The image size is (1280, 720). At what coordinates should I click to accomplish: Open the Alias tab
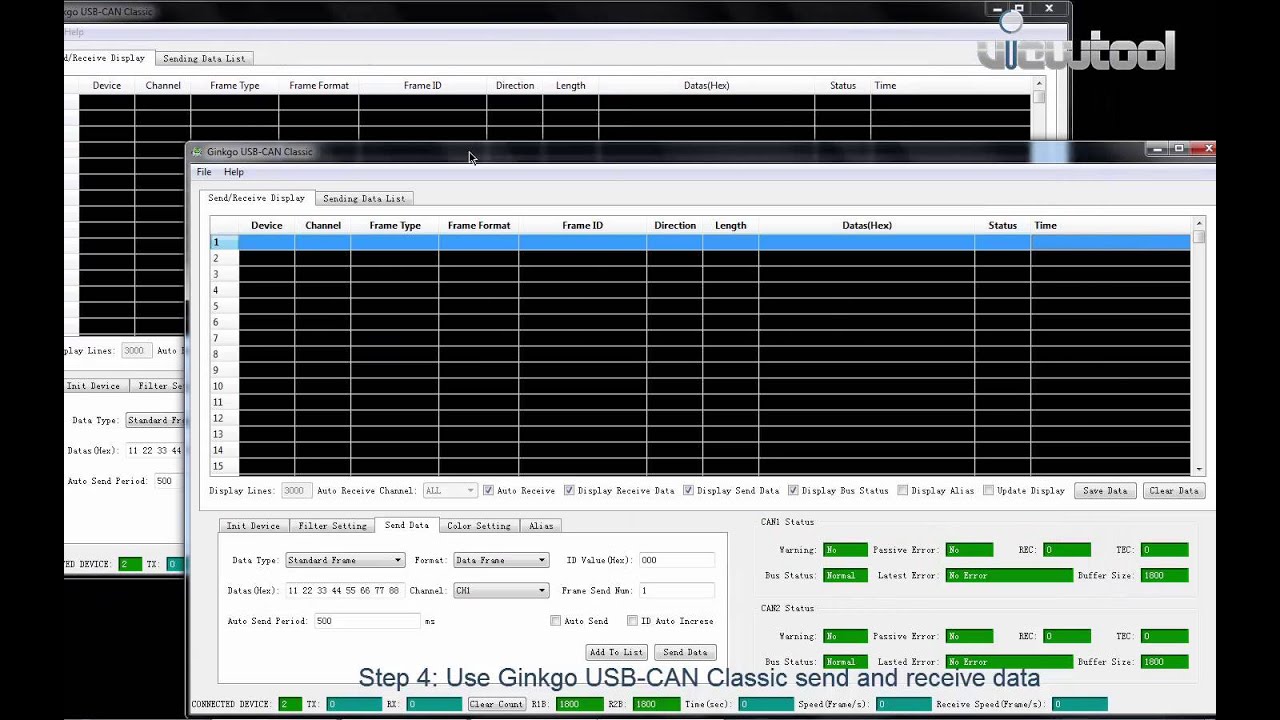coord(541,526)
